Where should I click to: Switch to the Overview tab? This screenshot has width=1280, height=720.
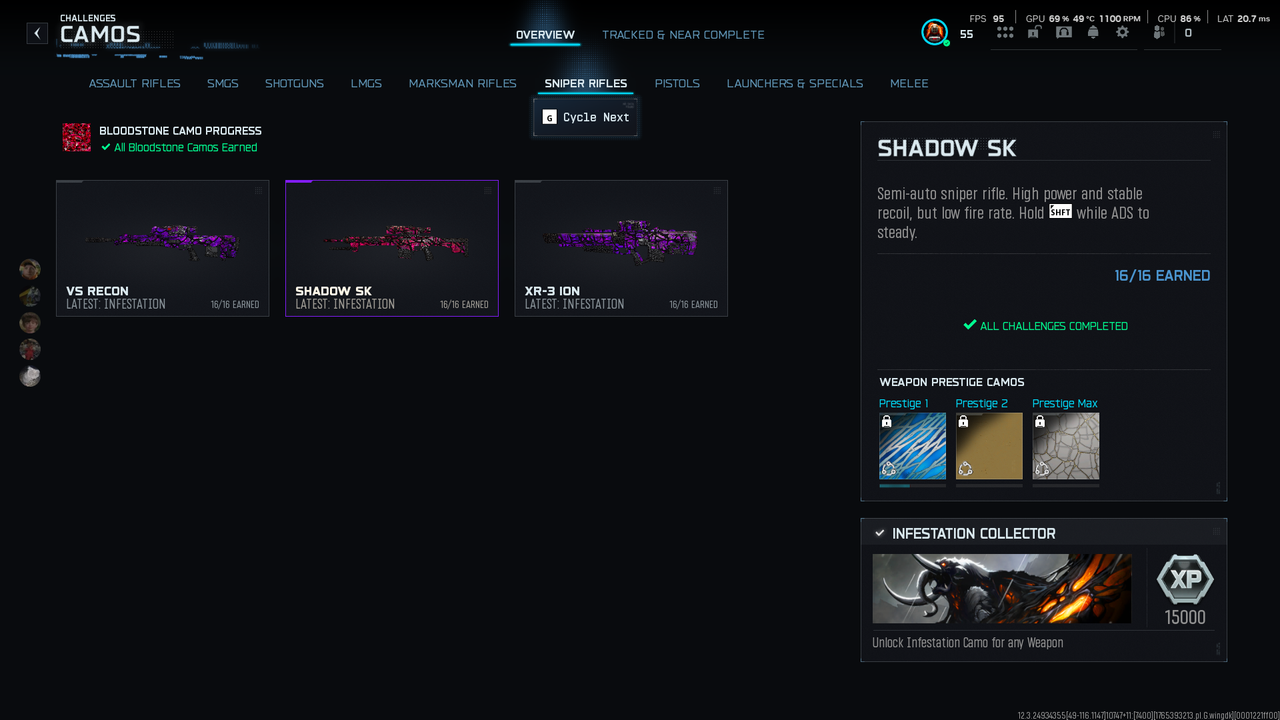(x=545, y=35)
